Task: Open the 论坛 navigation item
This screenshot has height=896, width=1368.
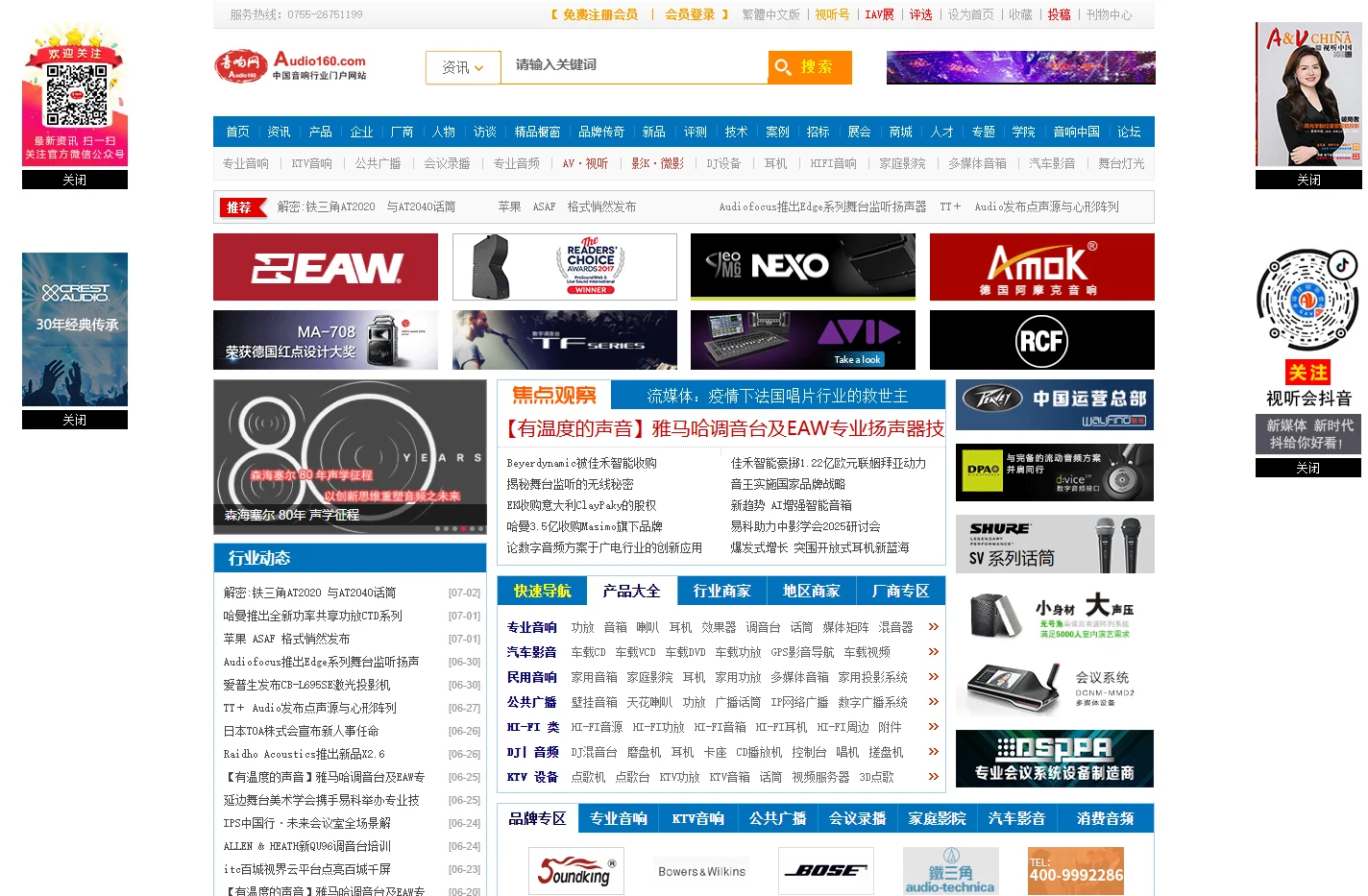Action: point(1129,132)
